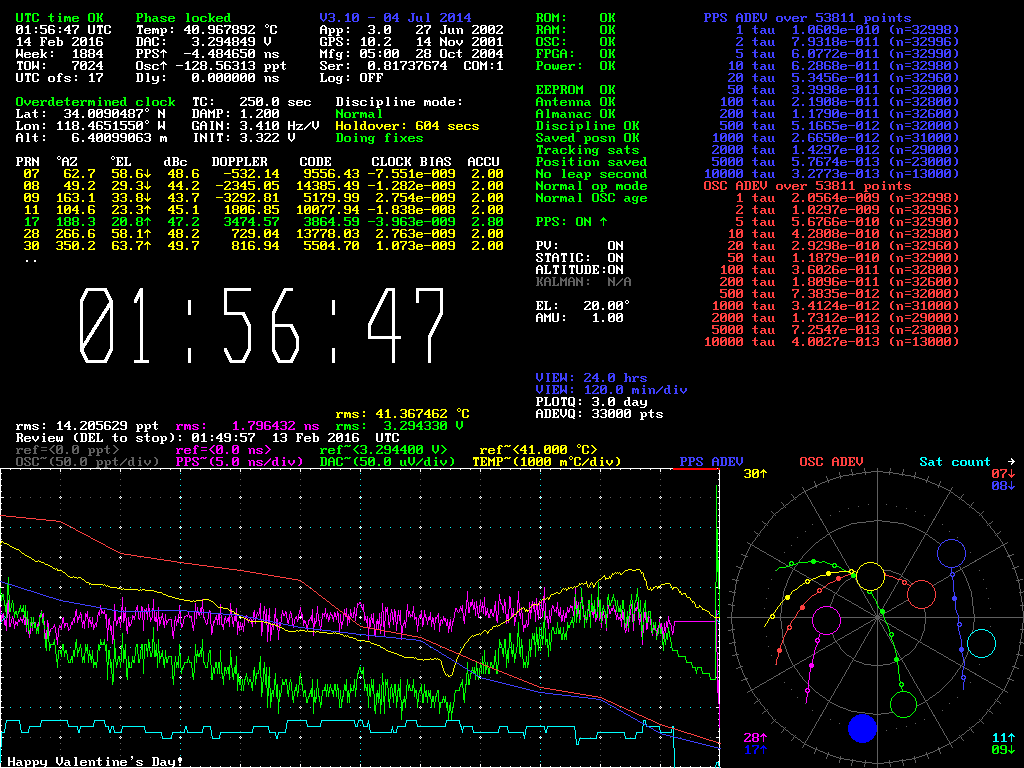The height and width of the screenshot is (768, 1024).
Task: Click the Overdetermined clock heading
Action: [95, 102]
